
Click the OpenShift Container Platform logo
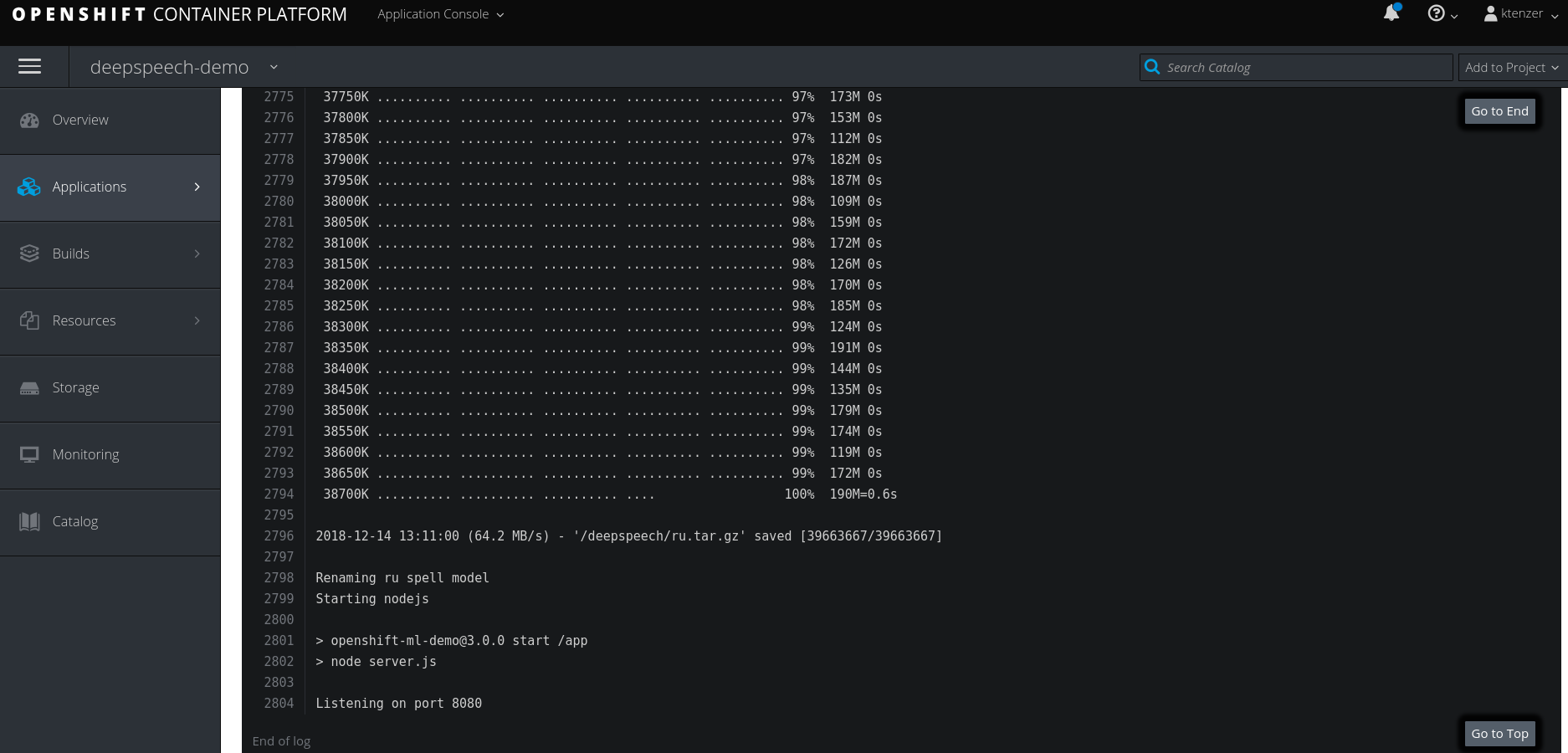pos(179,14)
